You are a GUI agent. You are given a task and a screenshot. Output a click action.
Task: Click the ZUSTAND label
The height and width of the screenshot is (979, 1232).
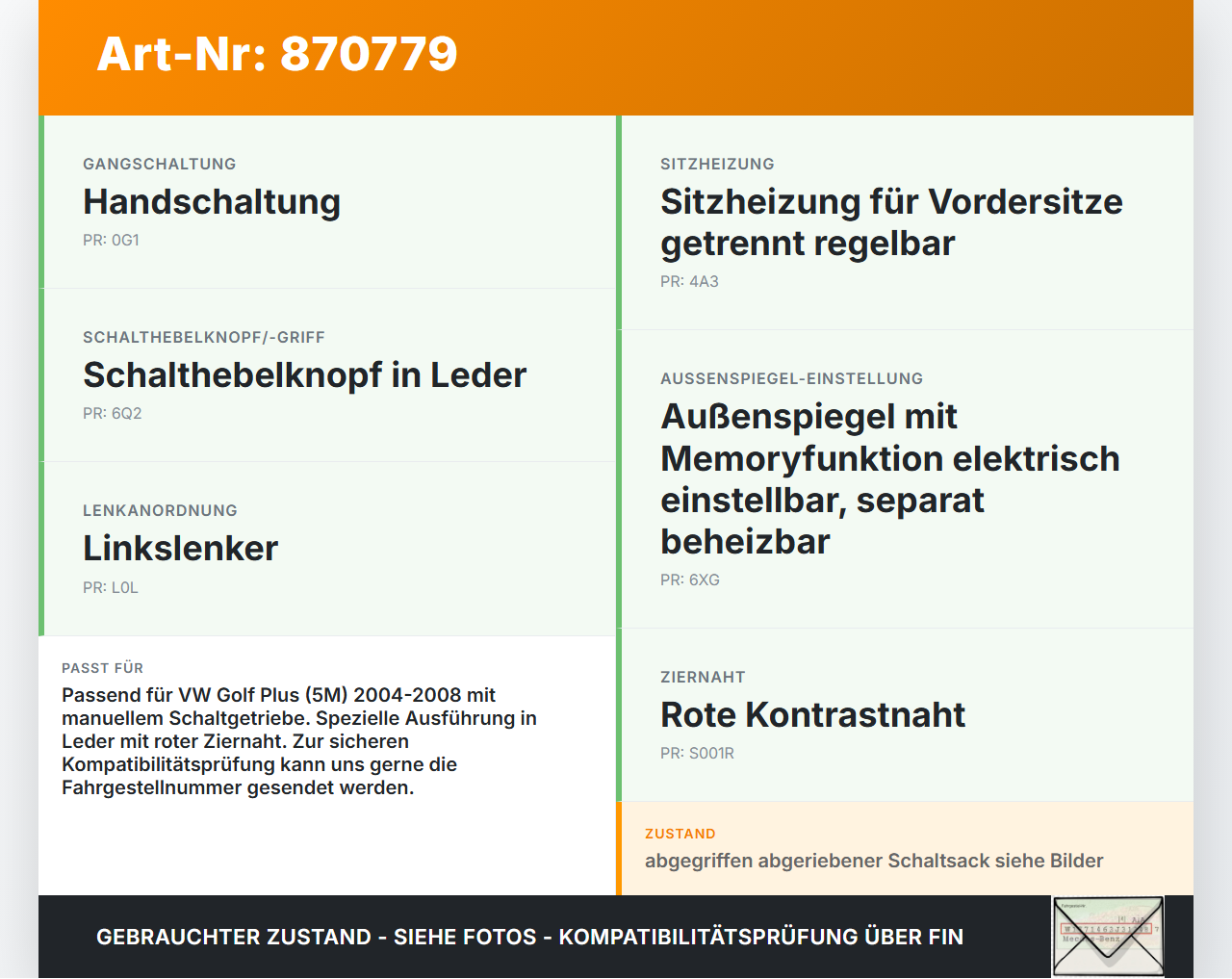coord(680,834)
